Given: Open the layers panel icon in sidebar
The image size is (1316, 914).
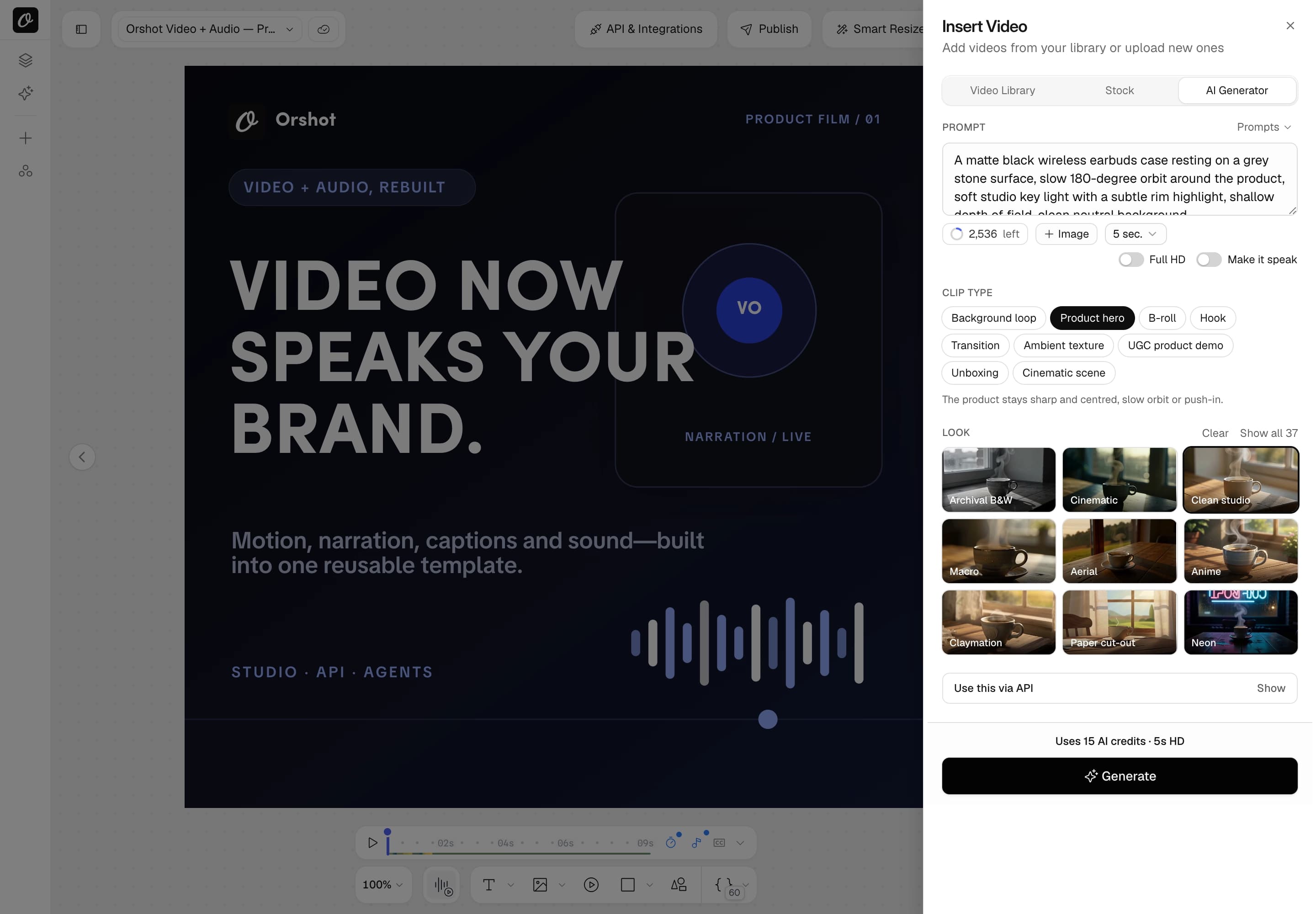Looking at the screenshot, I should (x=25, y=60).
